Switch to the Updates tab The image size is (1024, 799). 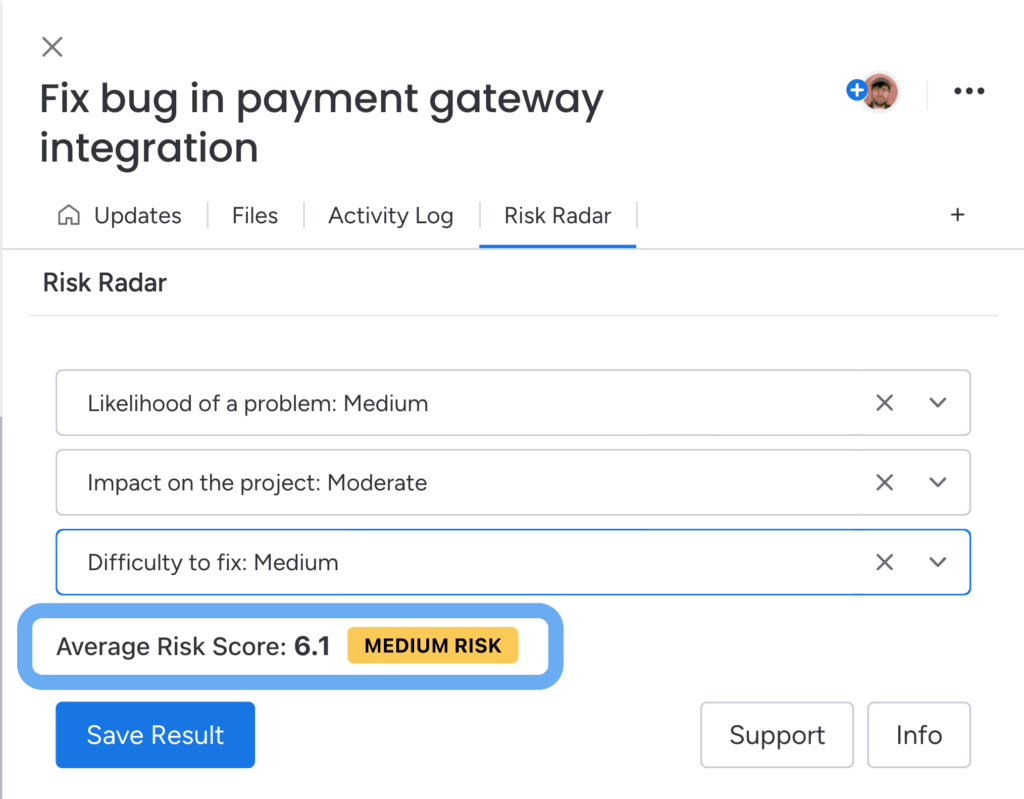pyautogui.click(x=137, y=216)
